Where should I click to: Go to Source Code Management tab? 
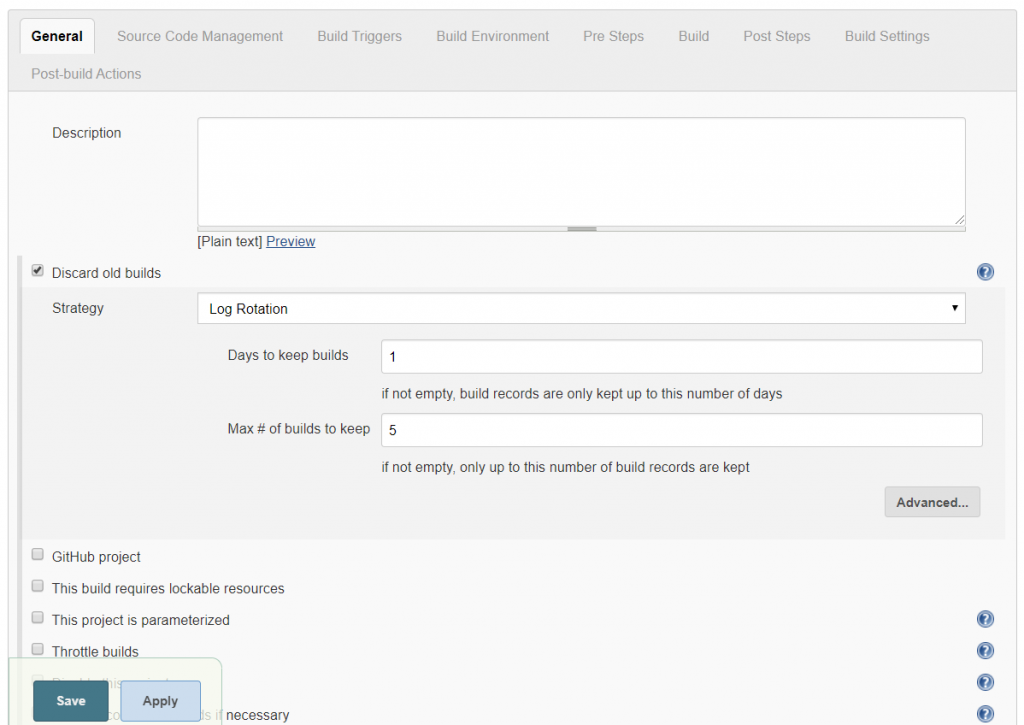click(200, 37)
